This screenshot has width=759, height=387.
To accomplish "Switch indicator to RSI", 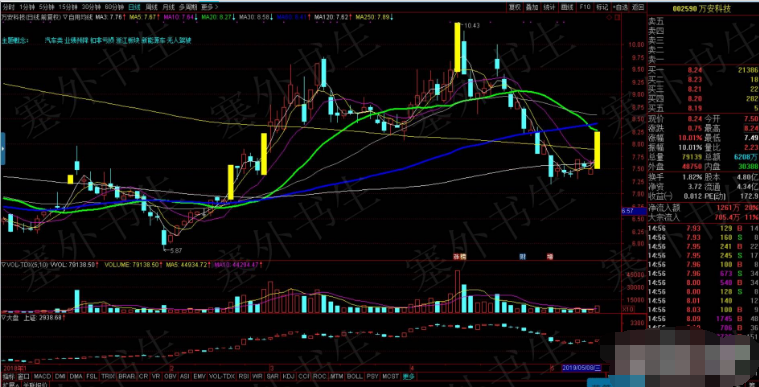I will click(243, 376).
